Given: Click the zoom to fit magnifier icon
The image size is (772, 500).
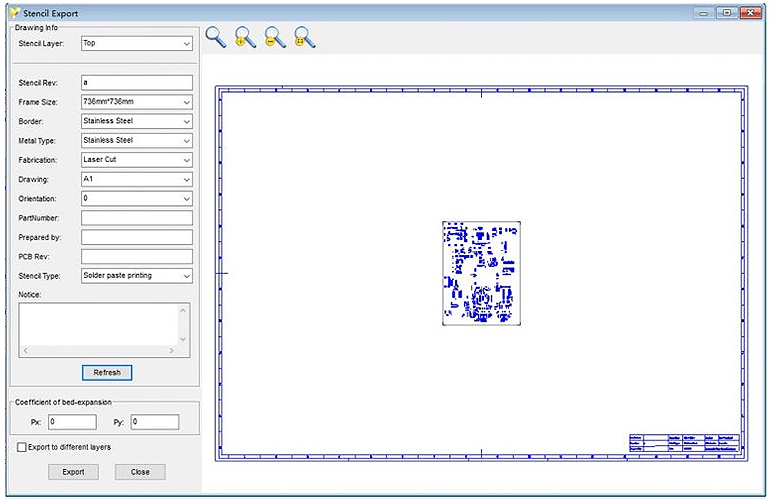Looking at the screenshot, I should click(x=306, y=38).
